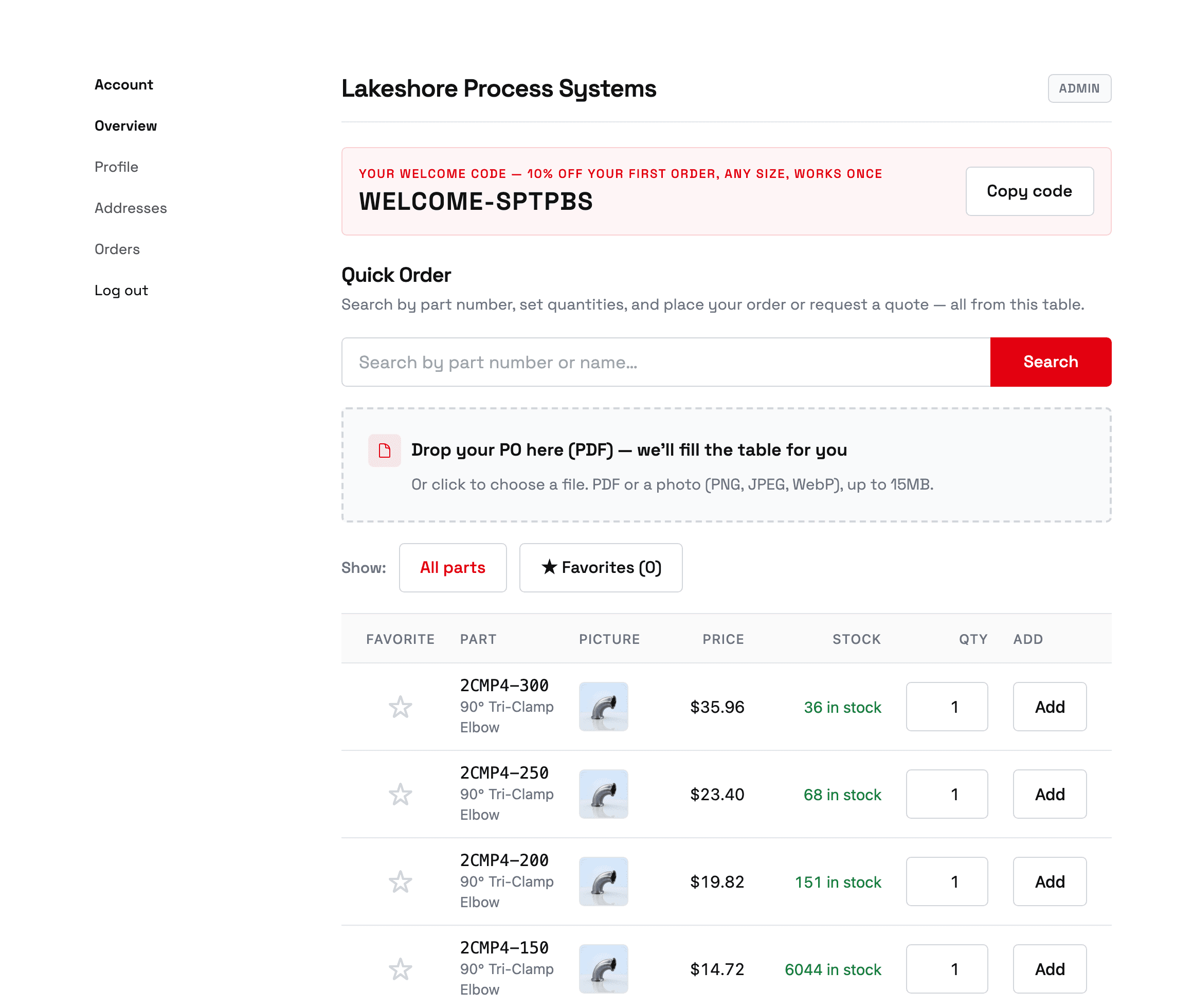
Task: Edit quantity for 2CMP4-200
Action: pyautogui.click(x=947, y=881)
